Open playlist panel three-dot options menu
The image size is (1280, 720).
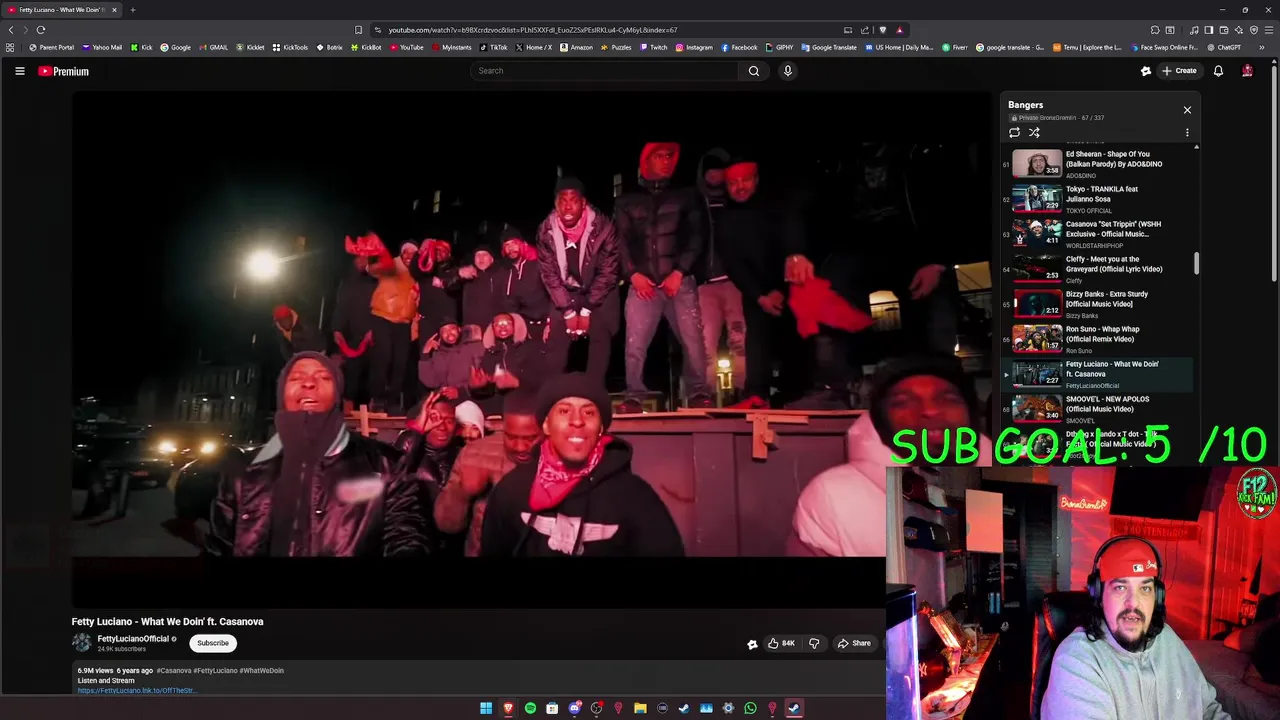(x=1187, y=132)
